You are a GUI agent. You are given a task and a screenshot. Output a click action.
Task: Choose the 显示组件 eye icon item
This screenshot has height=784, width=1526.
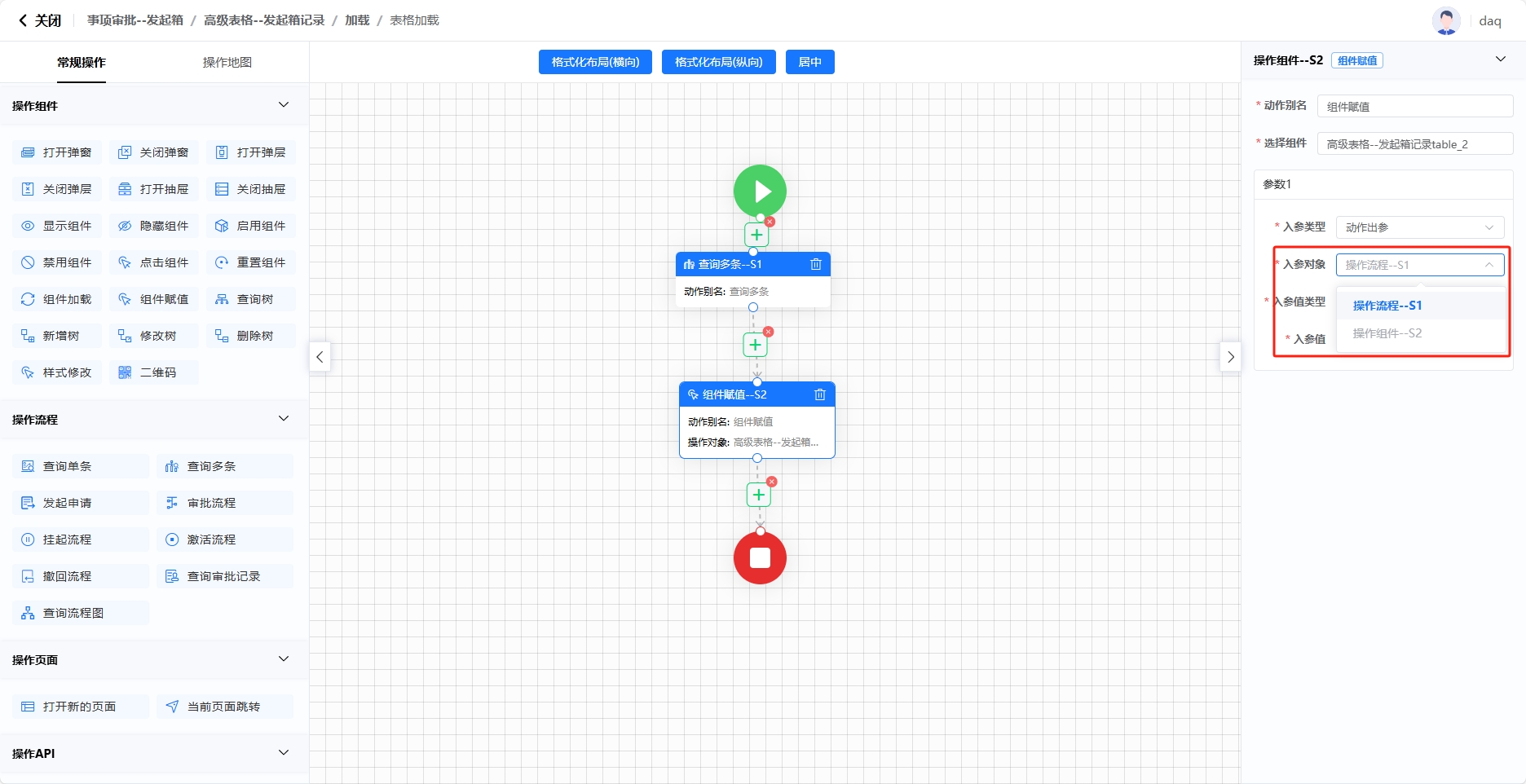(x=57, y=226)
